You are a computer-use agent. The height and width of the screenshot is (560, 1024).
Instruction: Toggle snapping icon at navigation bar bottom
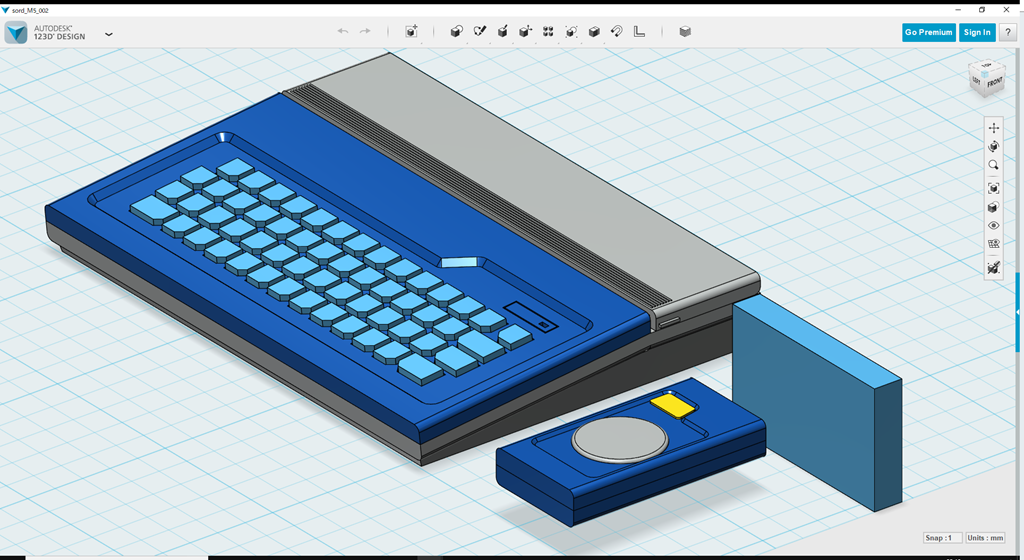[993, 268]
